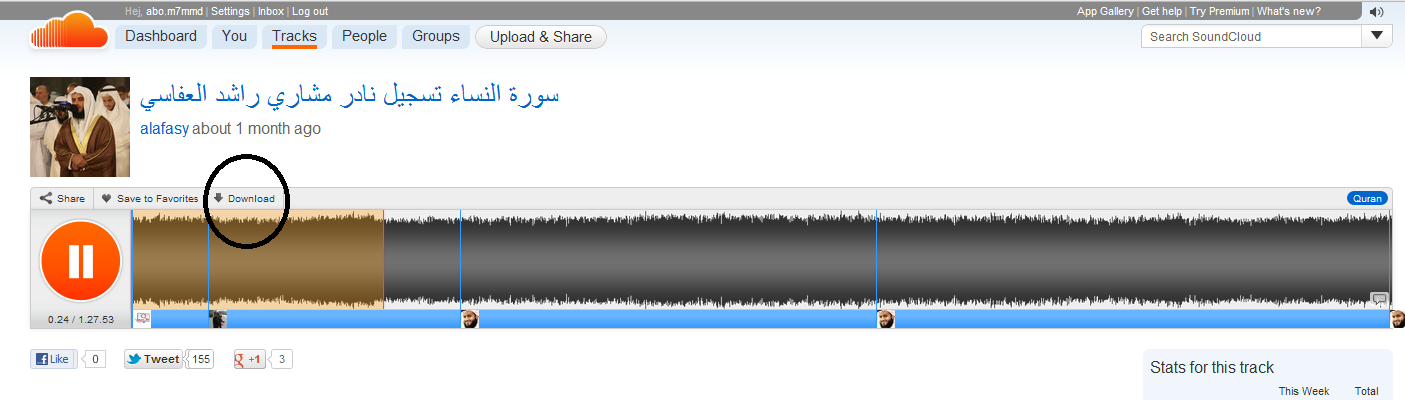Open the comment bubble icon on the waveform
The height and width of the screenshot is (400, 1405).
coord(1379,299)
